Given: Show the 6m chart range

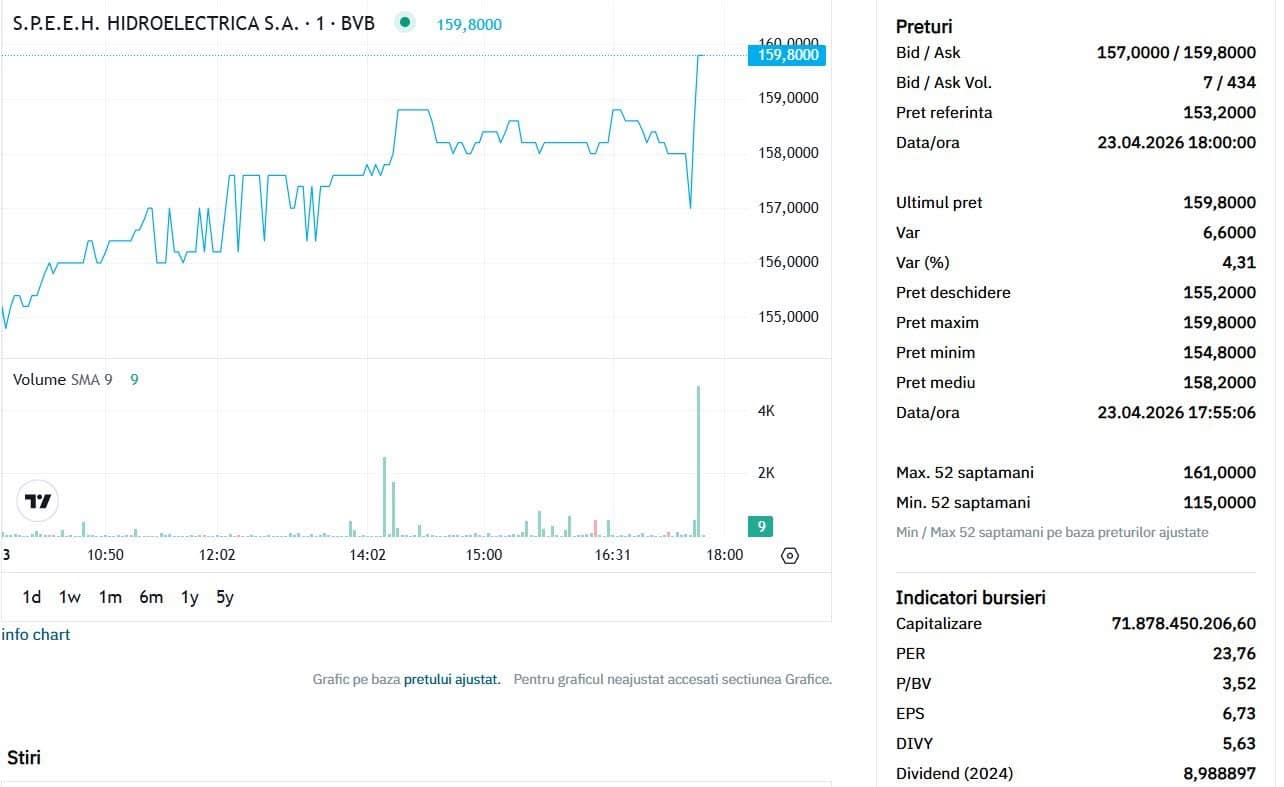Looking at the screenshot, I should [151, 597].
